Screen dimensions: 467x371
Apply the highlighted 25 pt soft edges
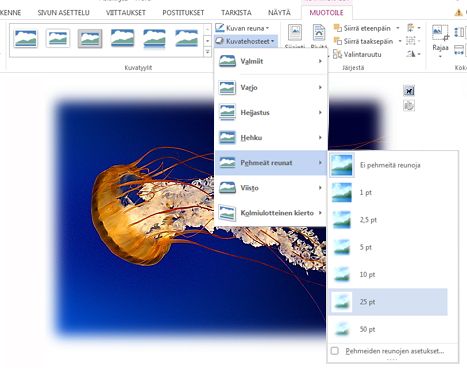[x=388, y=302]
